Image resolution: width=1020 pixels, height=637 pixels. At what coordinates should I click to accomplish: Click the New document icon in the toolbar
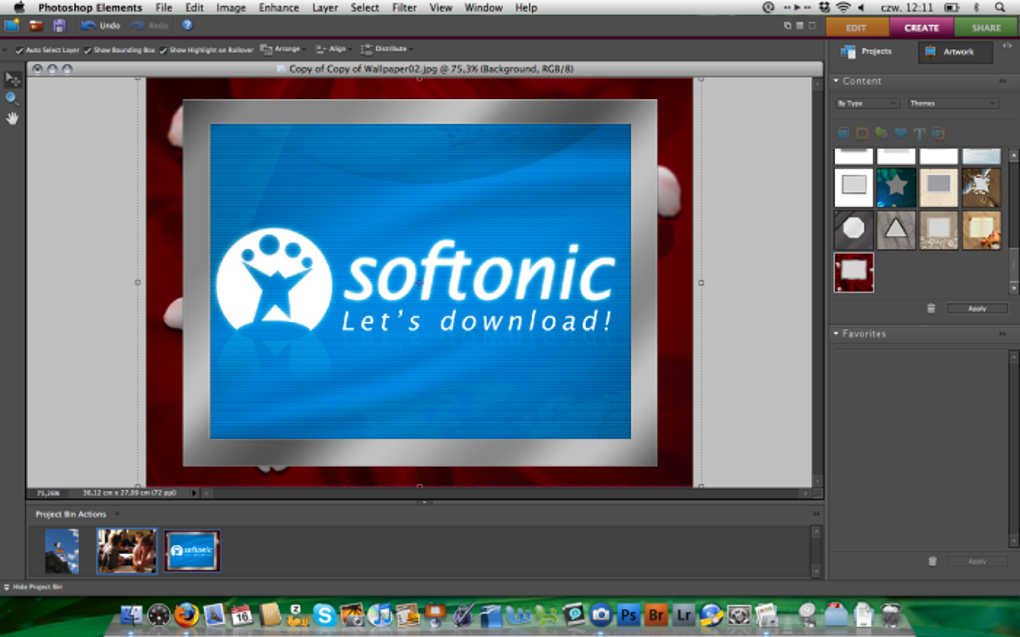click(11, 25)
